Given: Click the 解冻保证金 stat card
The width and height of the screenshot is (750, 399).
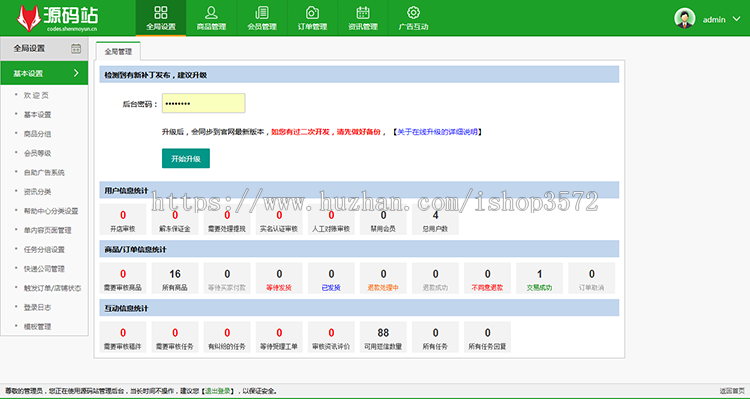Looking at the screenshot, I should pos(175,220).
